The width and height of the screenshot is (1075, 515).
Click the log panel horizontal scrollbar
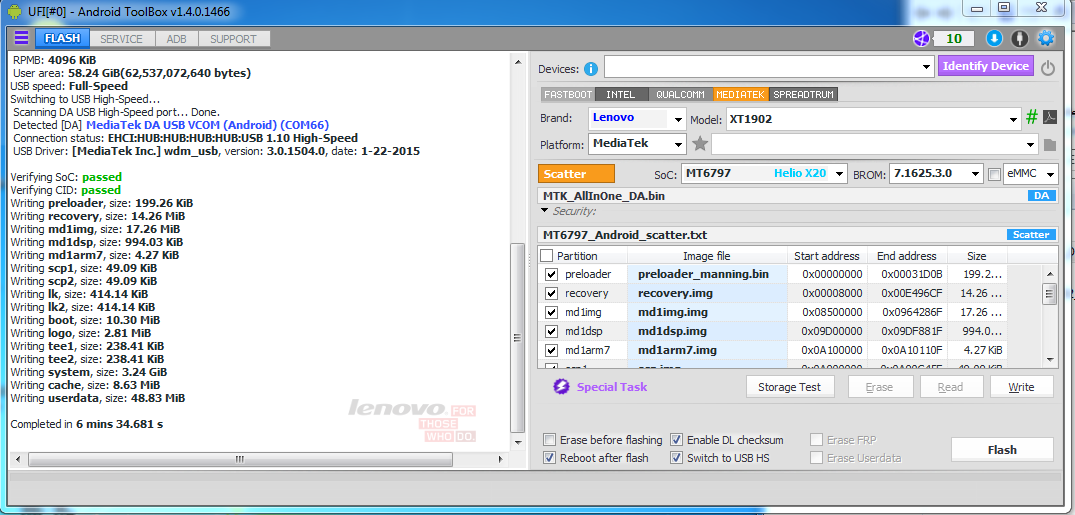(x=240, y=459)
